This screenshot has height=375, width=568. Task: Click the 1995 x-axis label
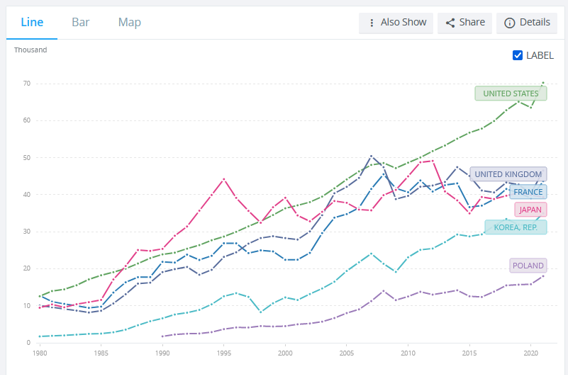coord(224,353)
